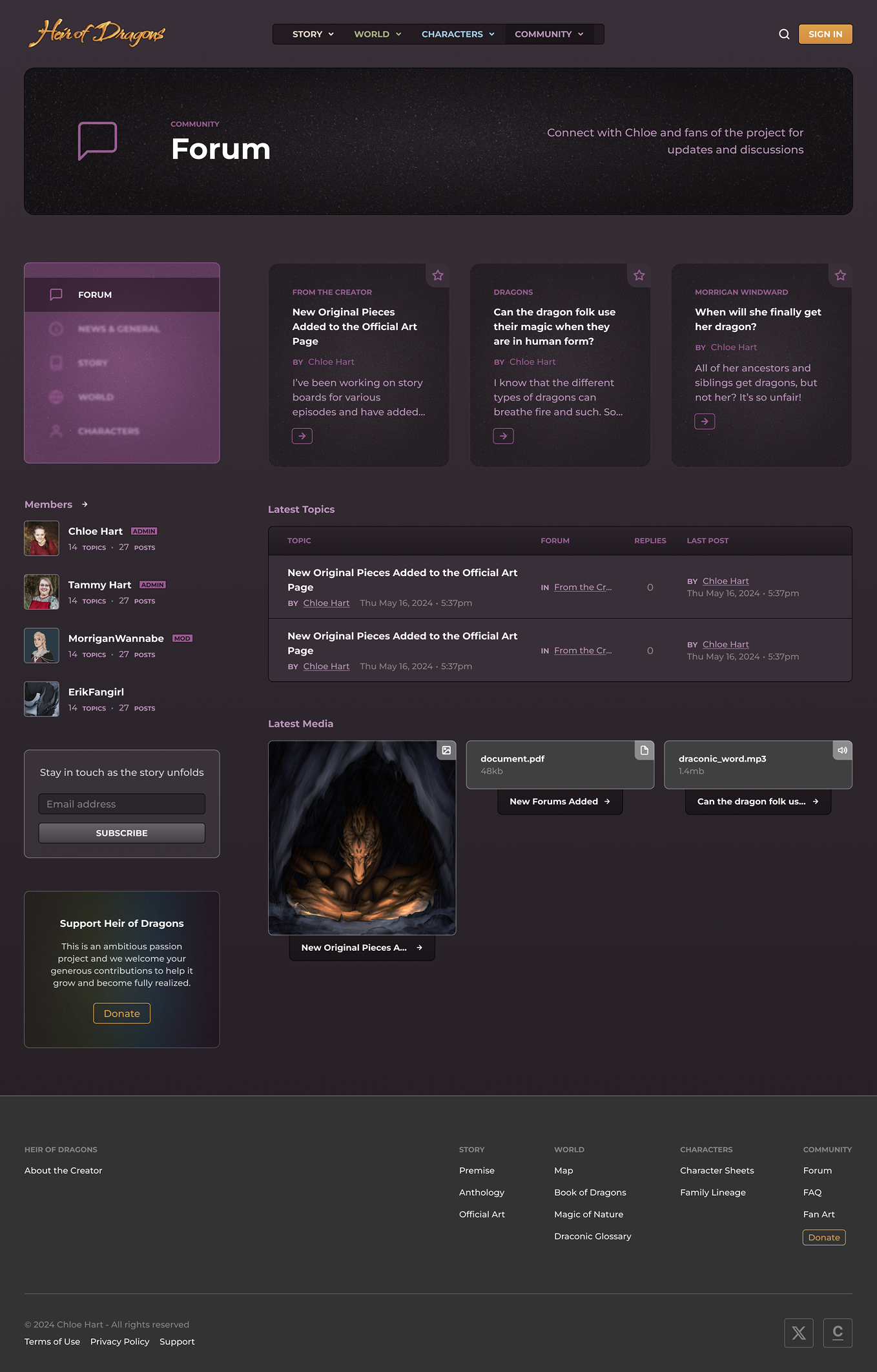Open second topic's 'From the Cr...' forum link

point(583,650)
